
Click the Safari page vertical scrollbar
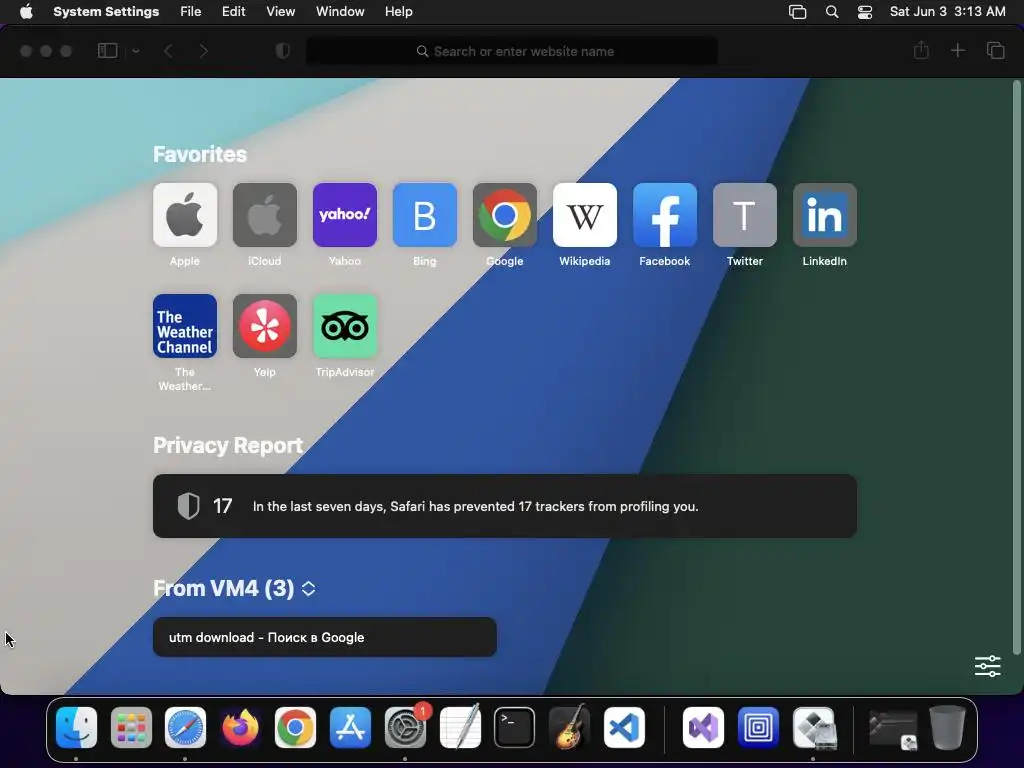(1016, 367)
